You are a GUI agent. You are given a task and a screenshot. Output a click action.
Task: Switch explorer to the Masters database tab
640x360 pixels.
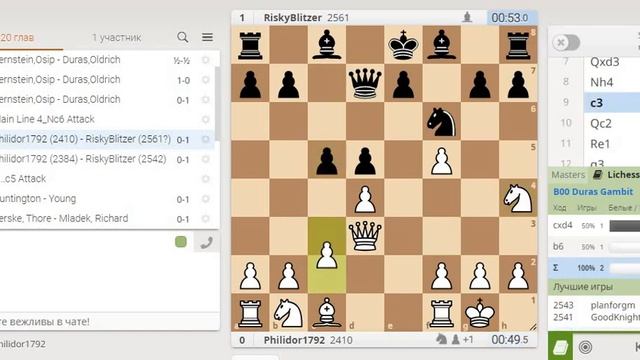click(568, 175)
